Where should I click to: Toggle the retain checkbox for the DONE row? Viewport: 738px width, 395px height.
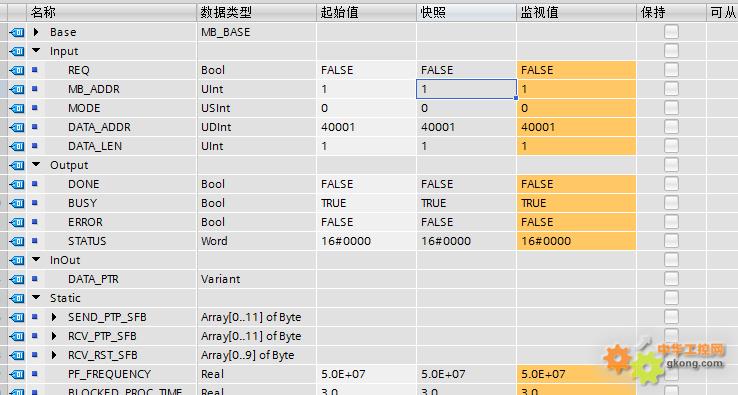[x=672, y=184]
